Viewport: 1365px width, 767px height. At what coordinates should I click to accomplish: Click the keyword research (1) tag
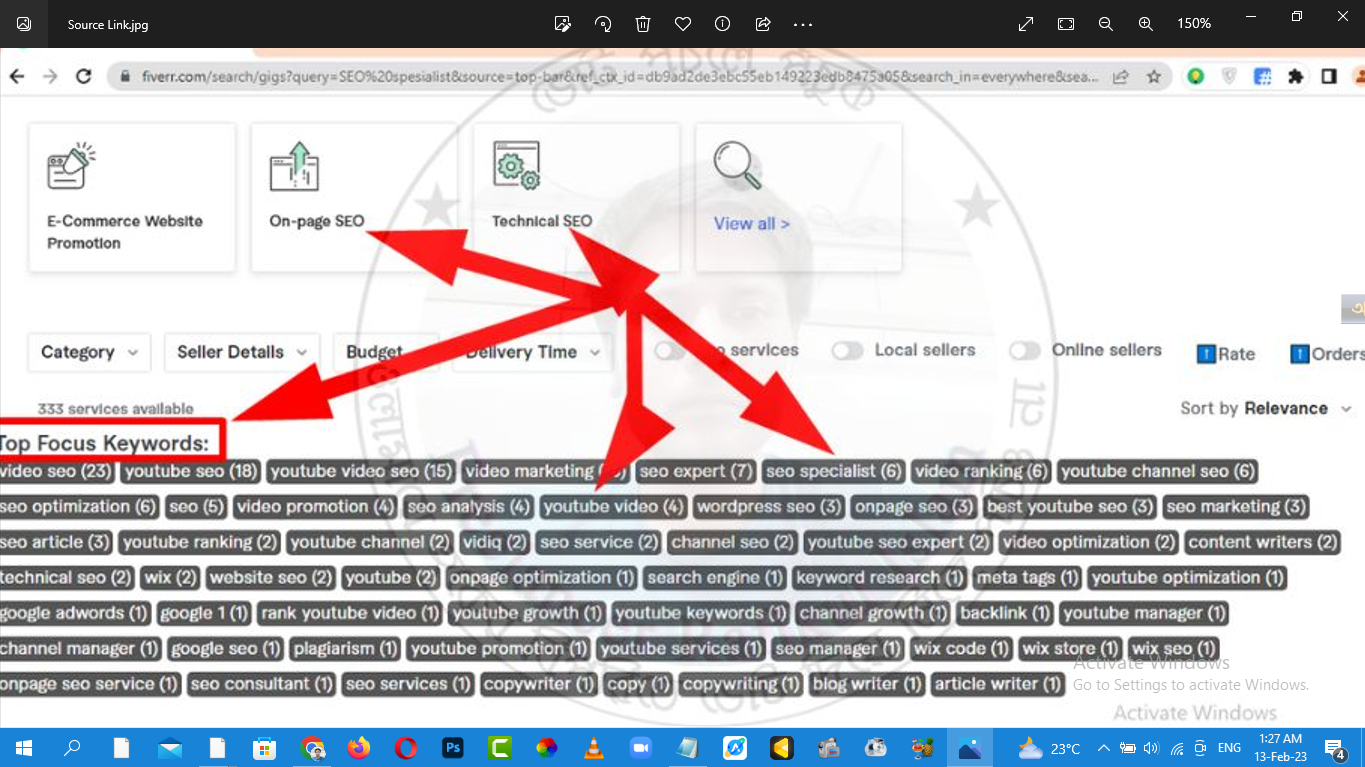[x=879, y=578]
